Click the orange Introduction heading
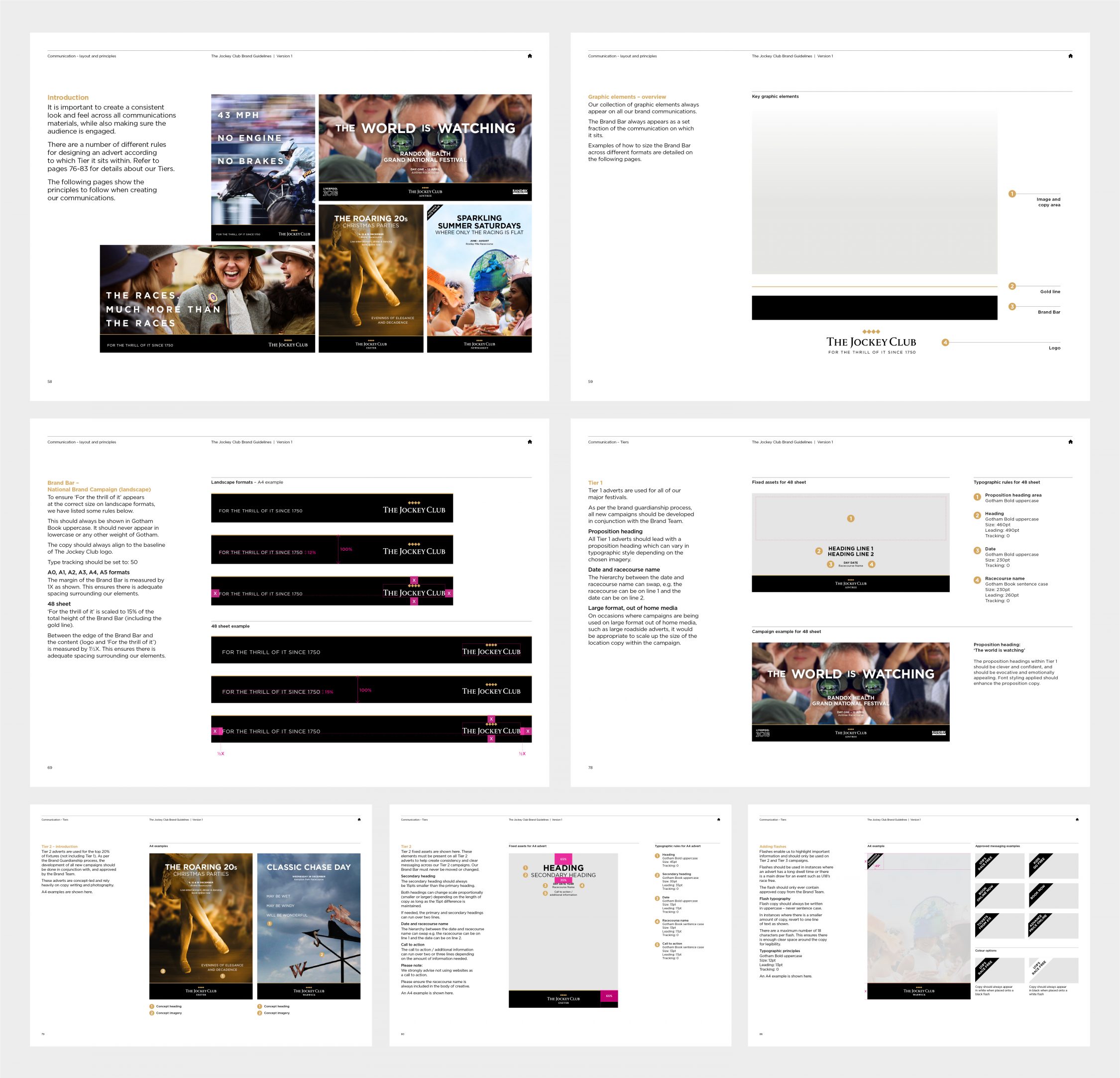This screenshot has width=1120, height=1078. [x=68, y=98]
